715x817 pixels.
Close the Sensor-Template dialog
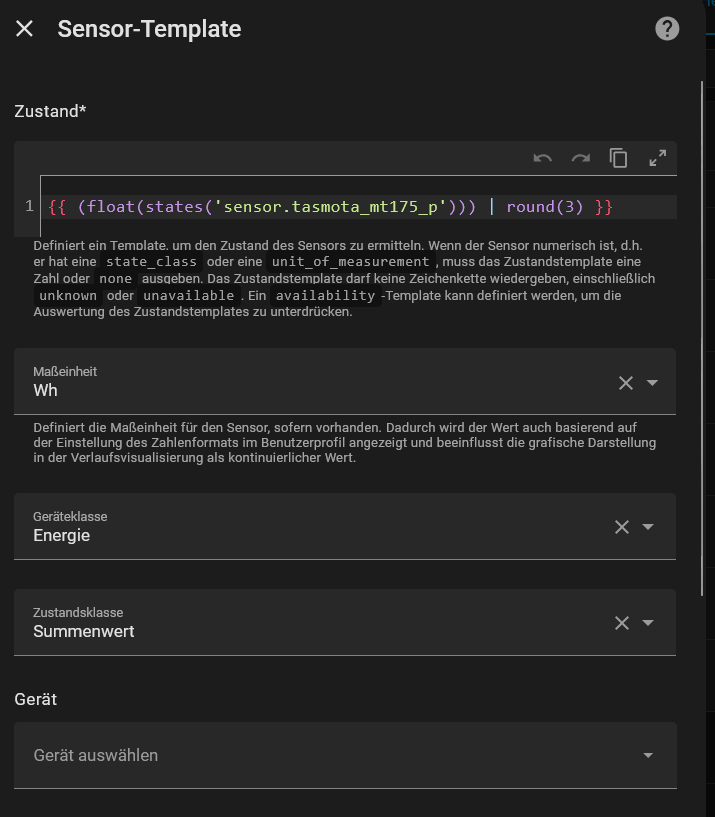pos(25,29)
